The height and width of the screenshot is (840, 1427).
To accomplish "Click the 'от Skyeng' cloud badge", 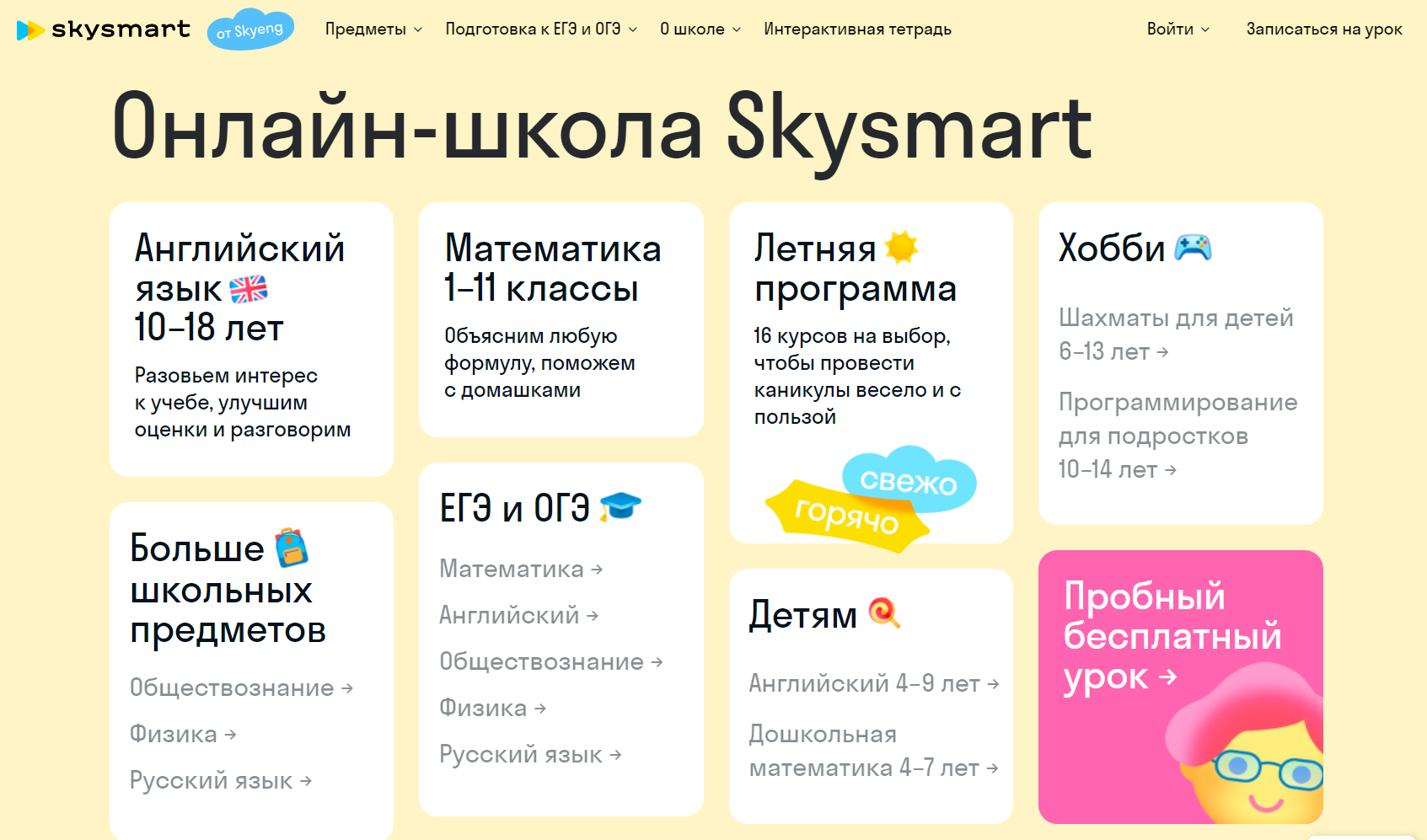I will tap(249, 29).
